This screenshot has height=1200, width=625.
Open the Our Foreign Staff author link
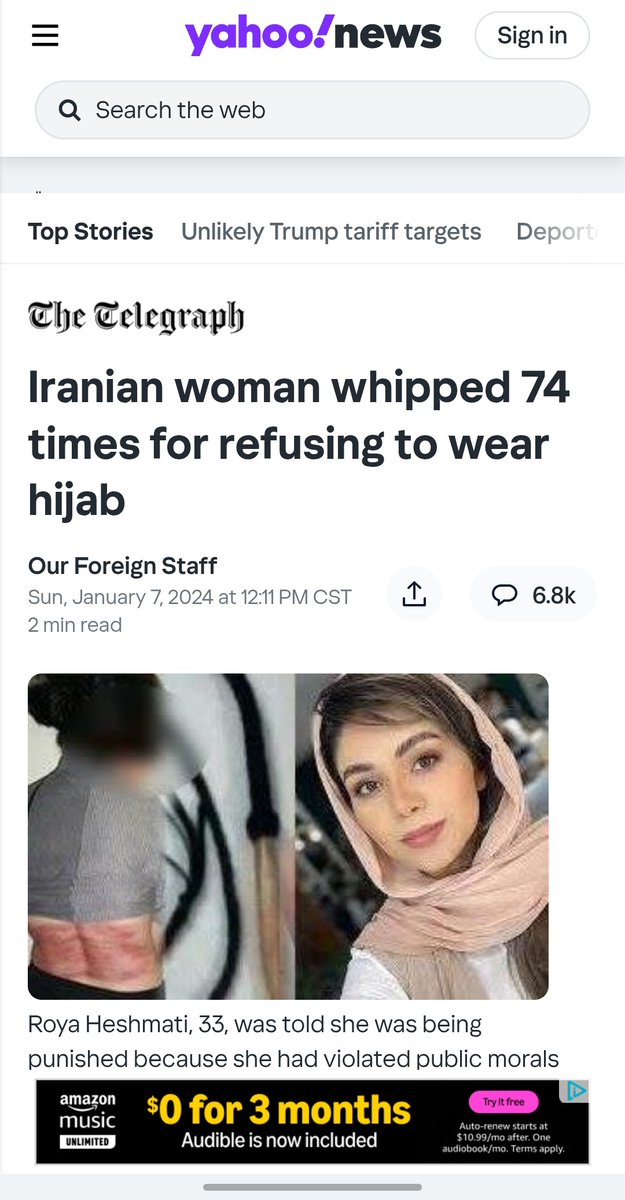point(123,566)
